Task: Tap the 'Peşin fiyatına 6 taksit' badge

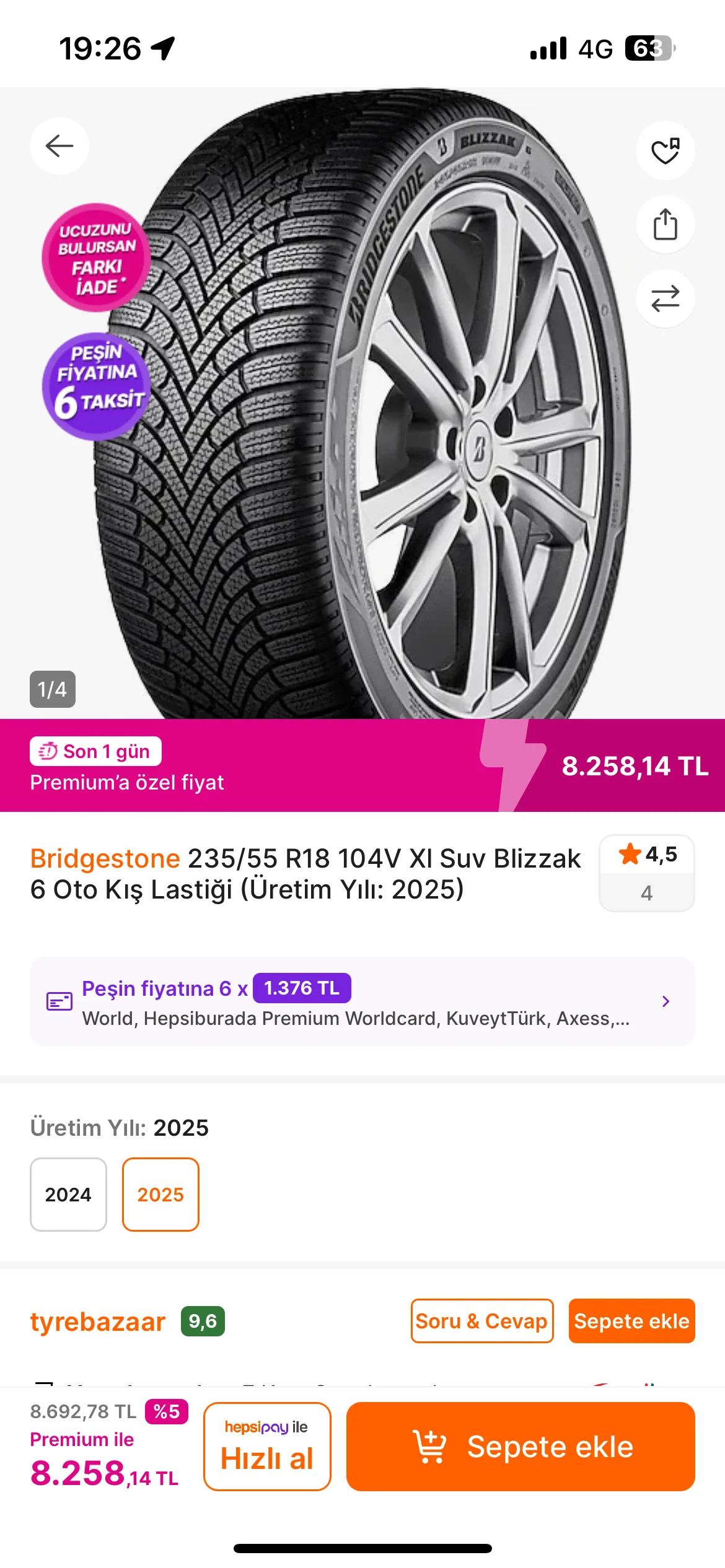Action: coord(97,386)
